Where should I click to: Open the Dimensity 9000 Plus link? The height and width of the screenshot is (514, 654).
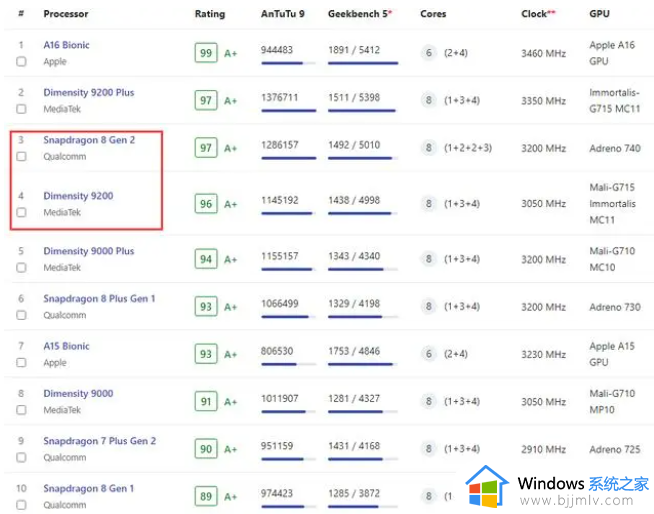tap(89, 251)
